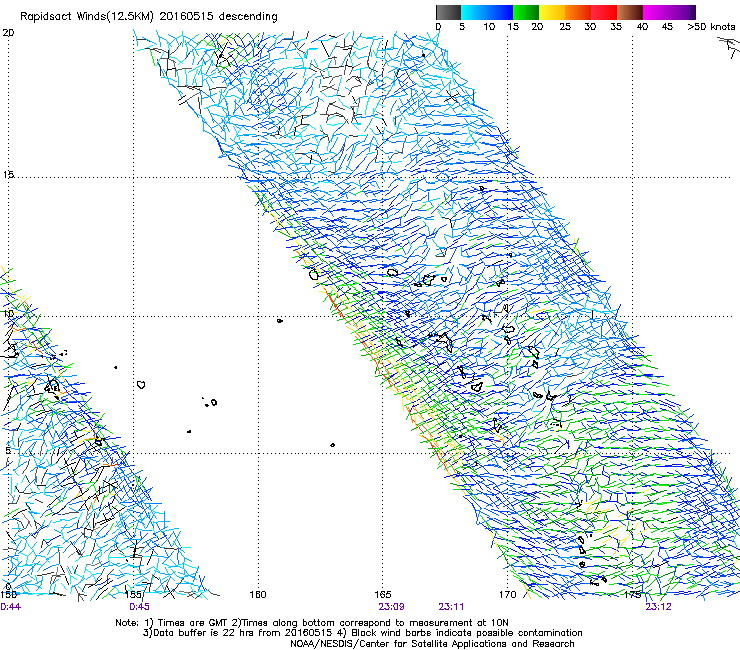Click the '20' latitude label on the left axis
Image resolution: width=740 pixels, height=650 pixels.
point(8,33)
